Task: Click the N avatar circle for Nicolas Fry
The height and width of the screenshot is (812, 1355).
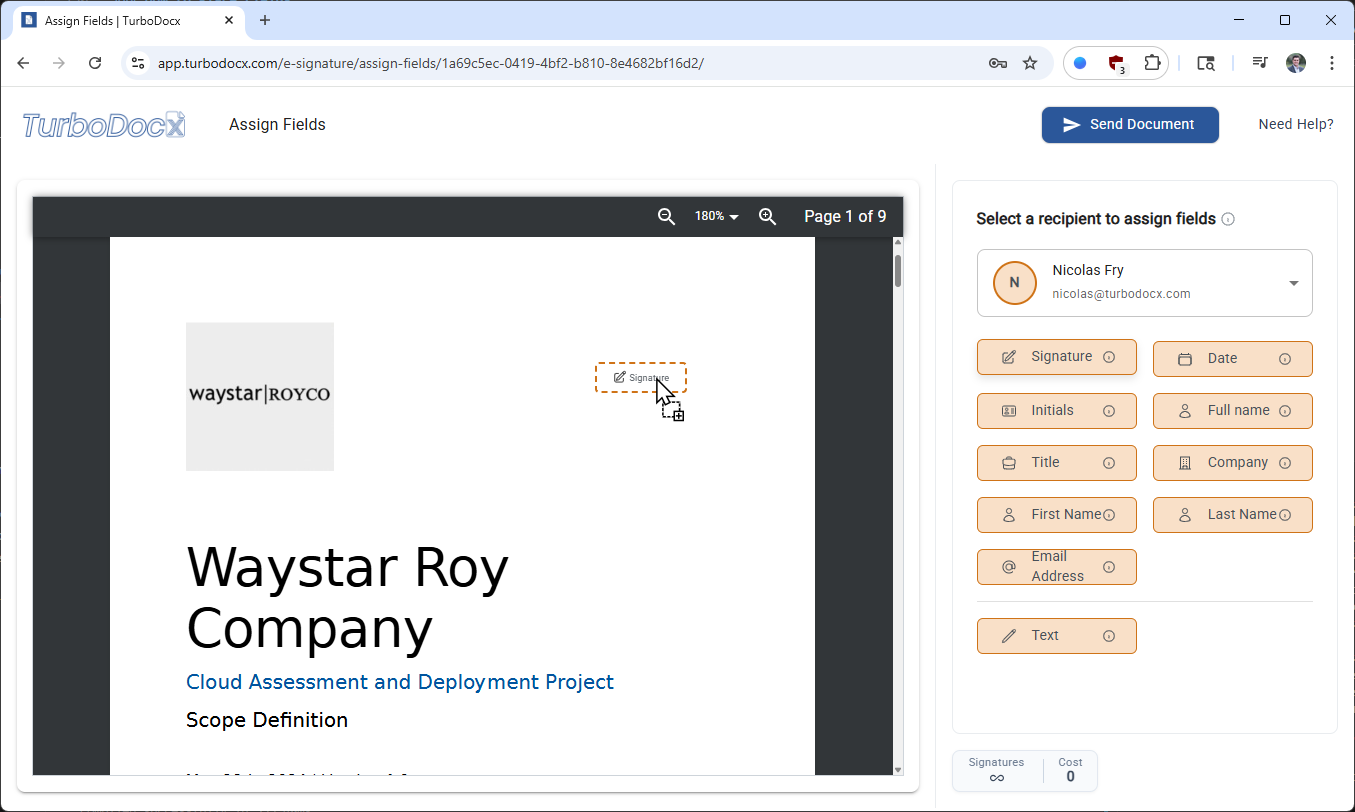Action: pyautogui.click(x=1014, y=283)
